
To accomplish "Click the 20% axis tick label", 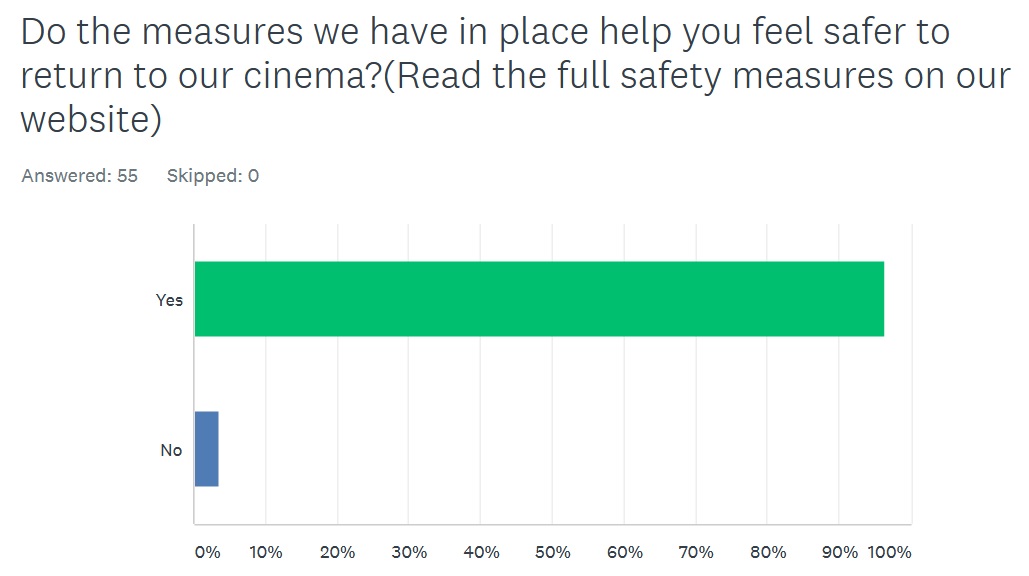I will (337, 552).
